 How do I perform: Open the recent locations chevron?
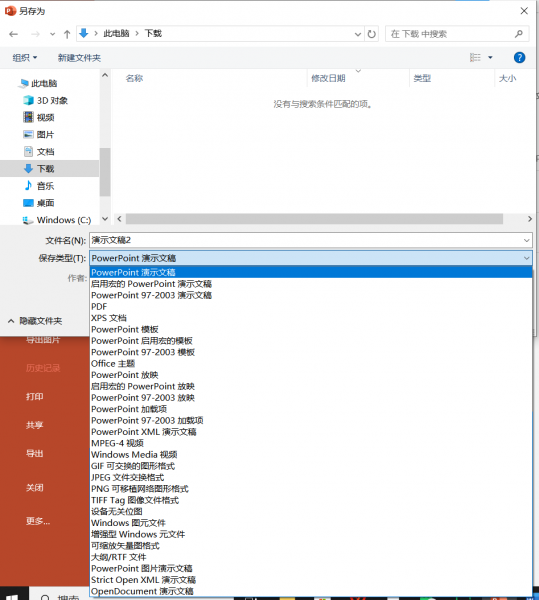pyautogui.click(x=52, y=34)
